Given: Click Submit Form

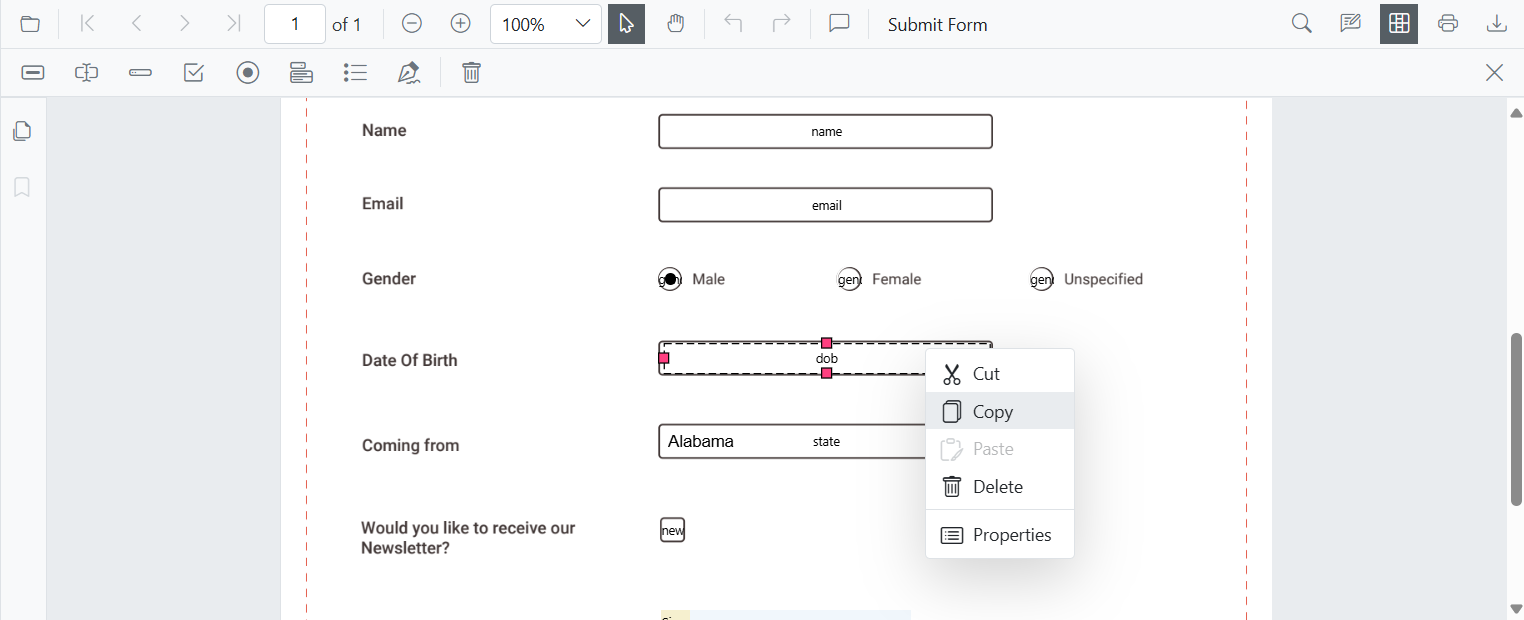Looking at the screenshot, I should 937,25.
